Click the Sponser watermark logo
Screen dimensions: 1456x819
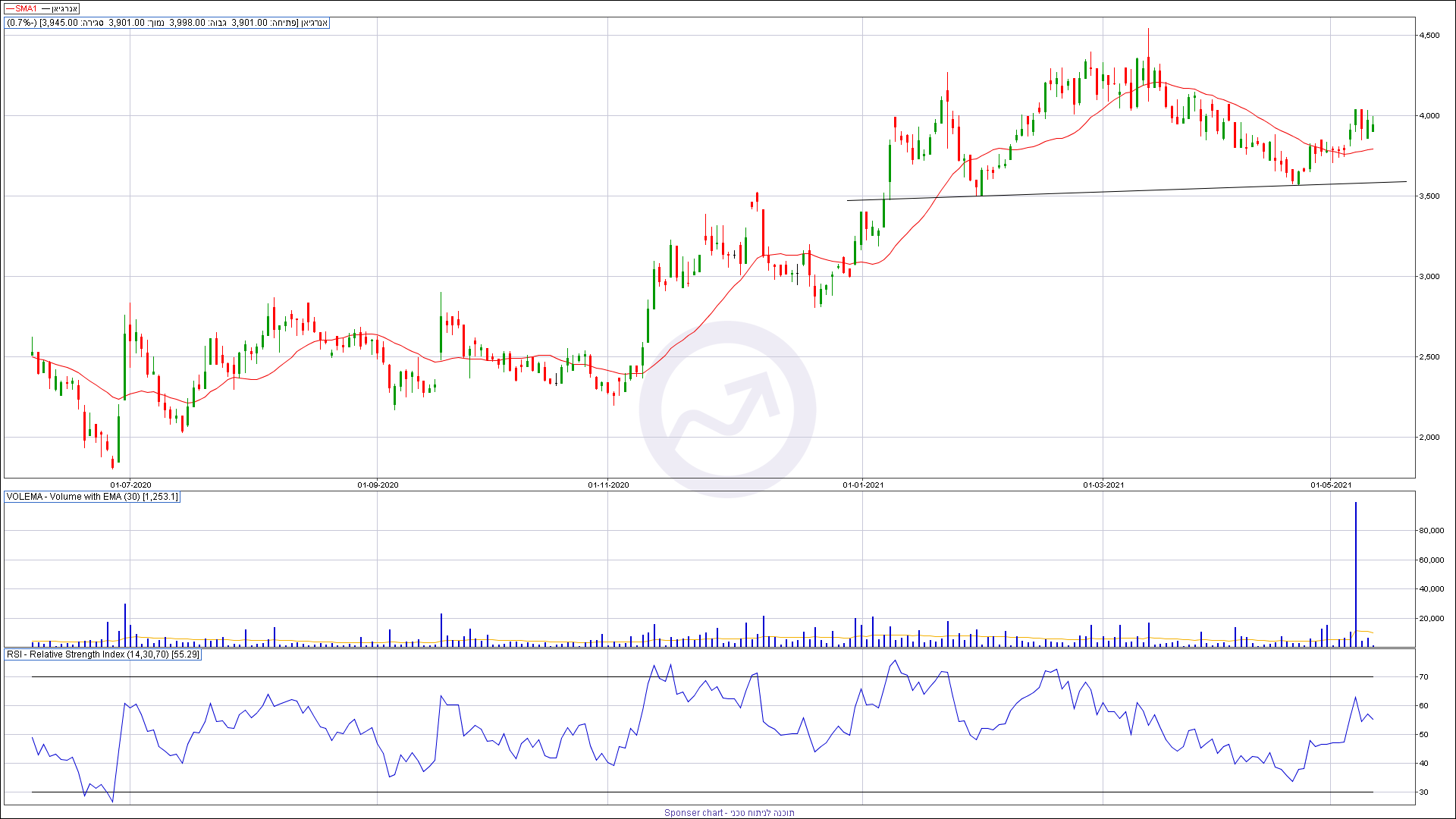tap(727, 409)
